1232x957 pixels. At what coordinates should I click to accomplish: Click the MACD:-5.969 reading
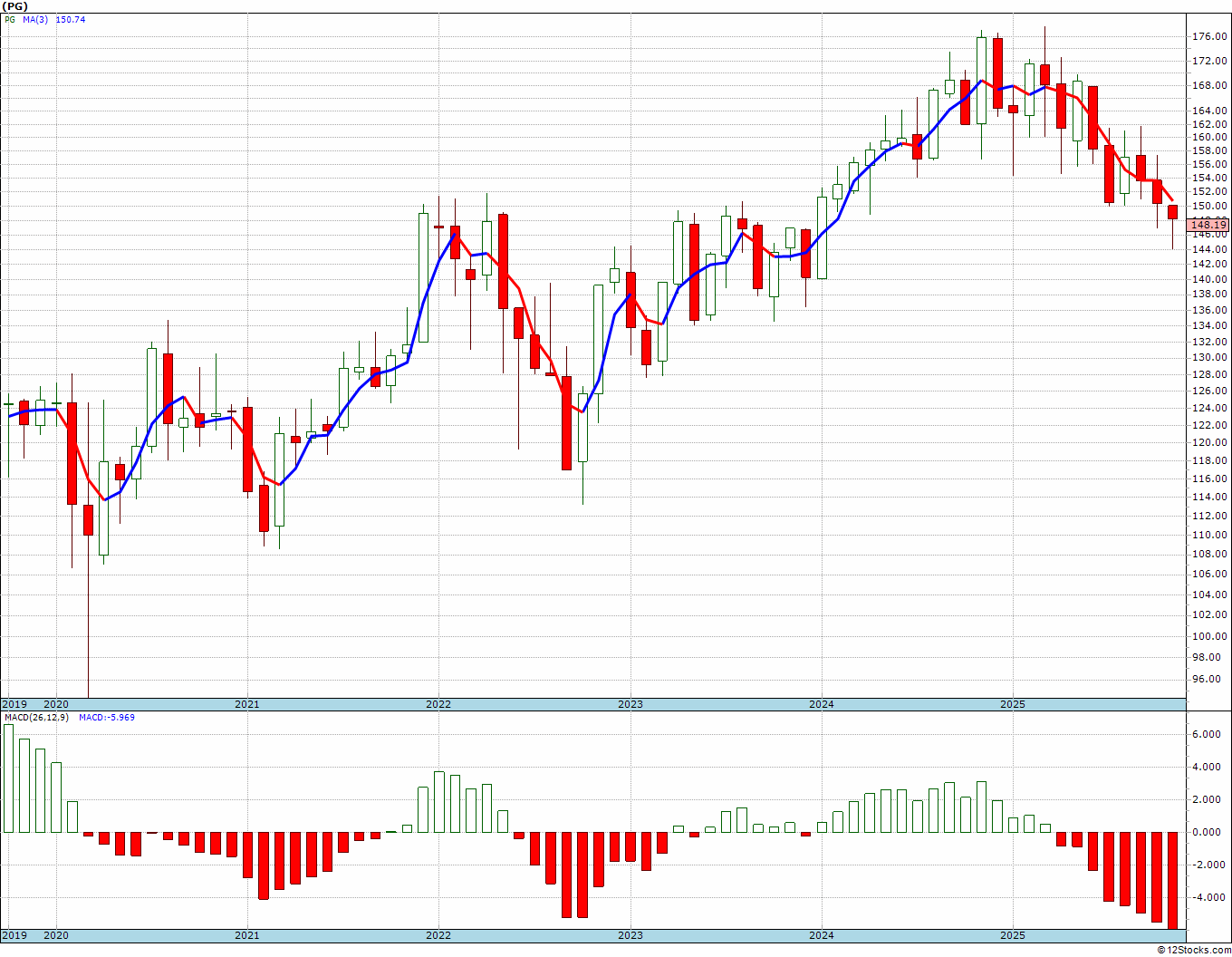coord(107,718)
